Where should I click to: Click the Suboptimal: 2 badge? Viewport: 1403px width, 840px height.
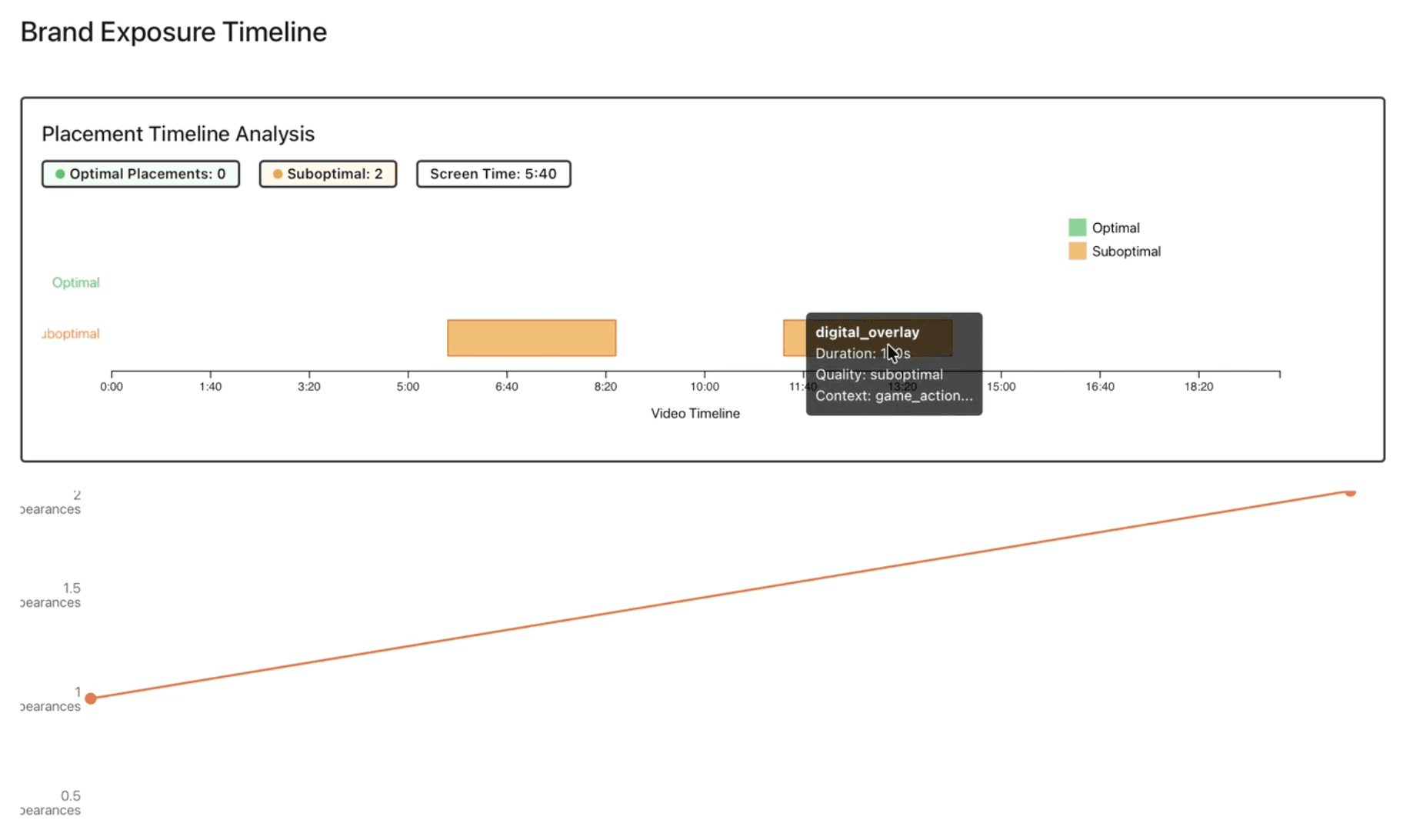(x=328, y=174)
